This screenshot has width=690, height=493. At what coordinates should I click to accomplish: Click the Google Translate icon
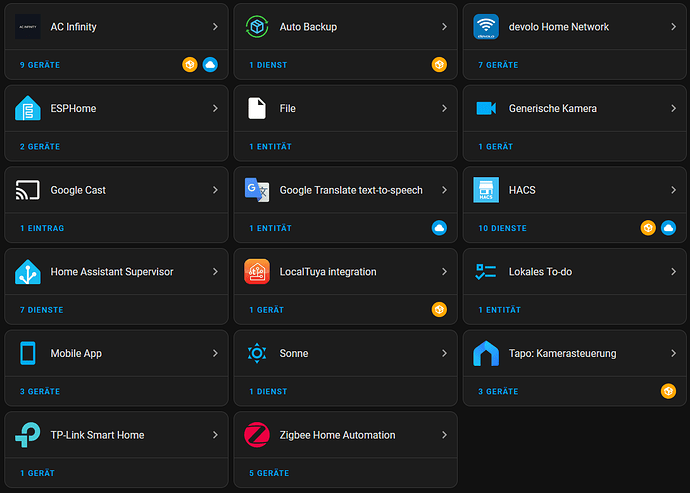click(x=257, y=190)
